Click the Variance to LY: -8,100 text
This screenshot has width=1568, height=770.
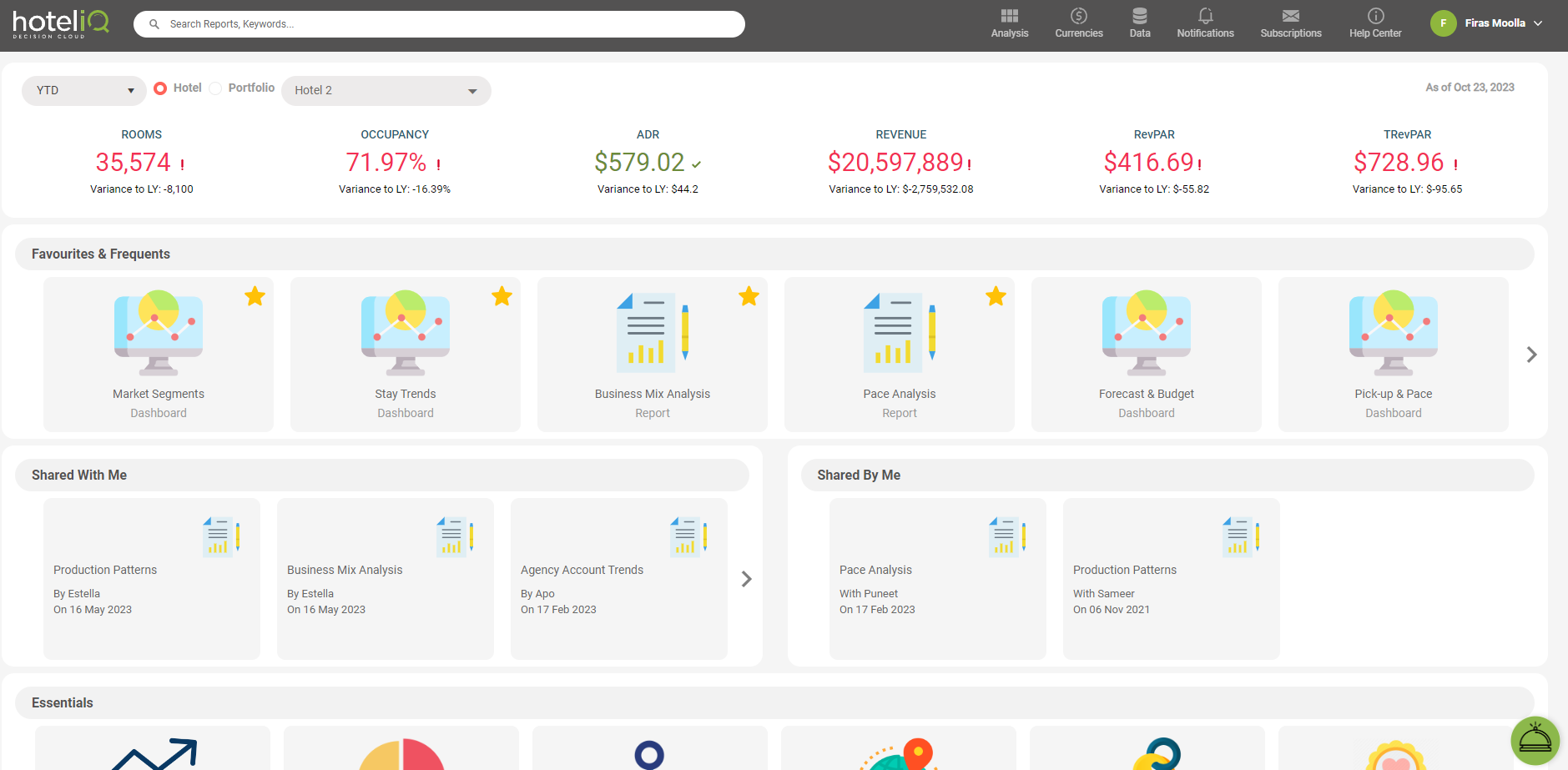142,189
